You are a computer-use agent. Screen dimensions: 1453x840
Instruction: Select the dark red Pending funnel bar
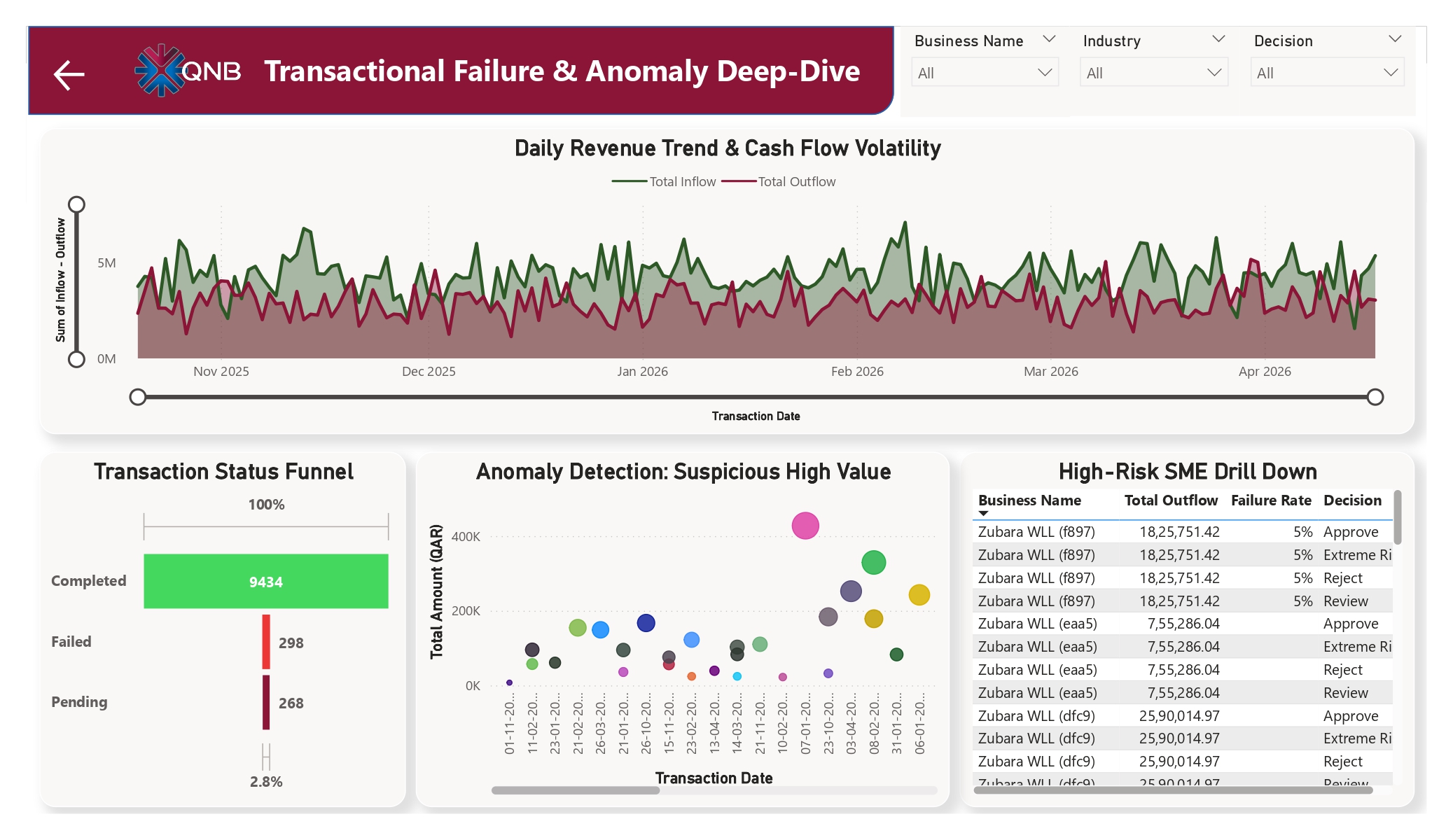tap(266, 702)
